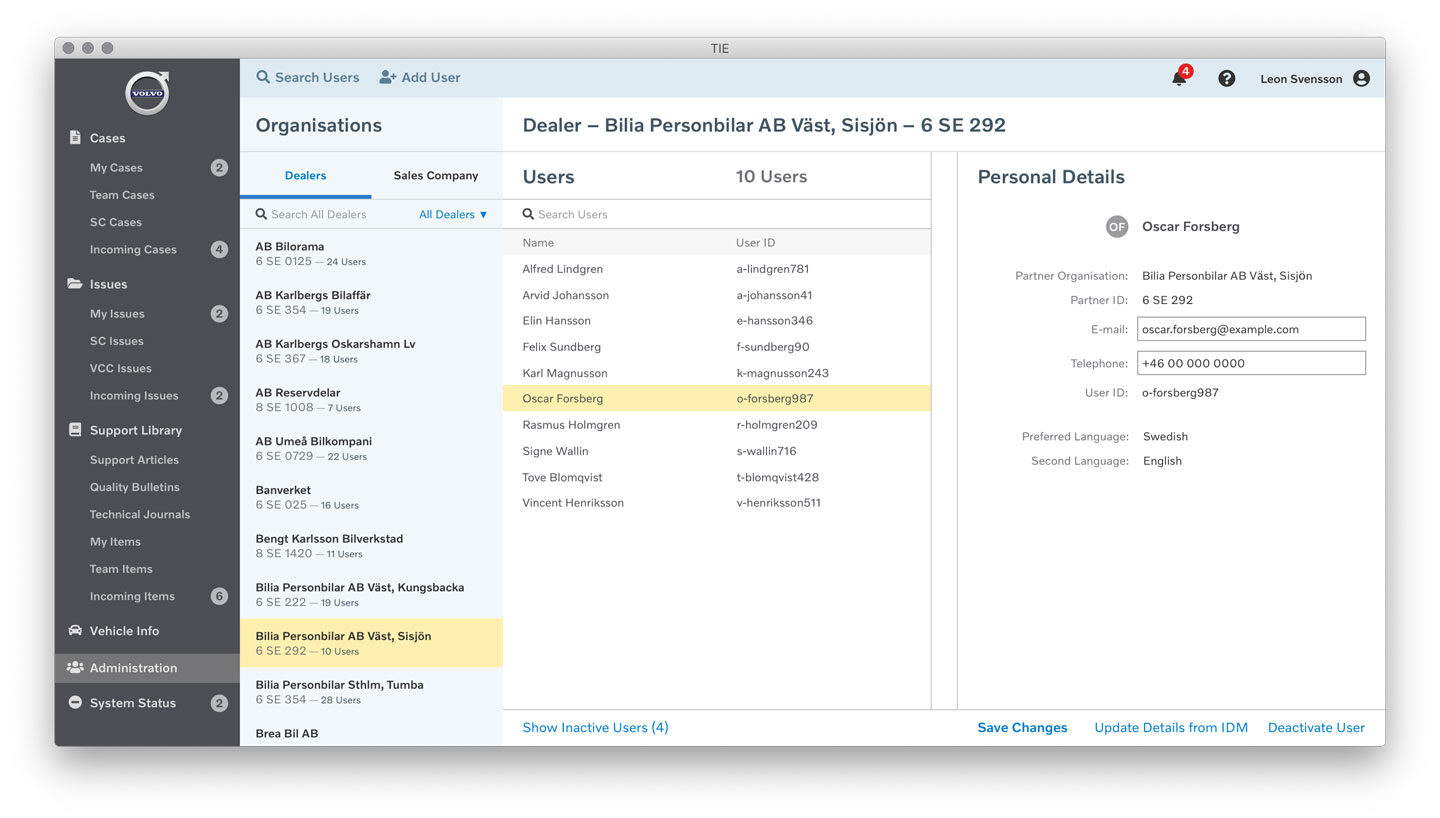This screenshot has height=818, width=1440.
Task: Click Deactivate User
Action: [x=1316, y=728]
